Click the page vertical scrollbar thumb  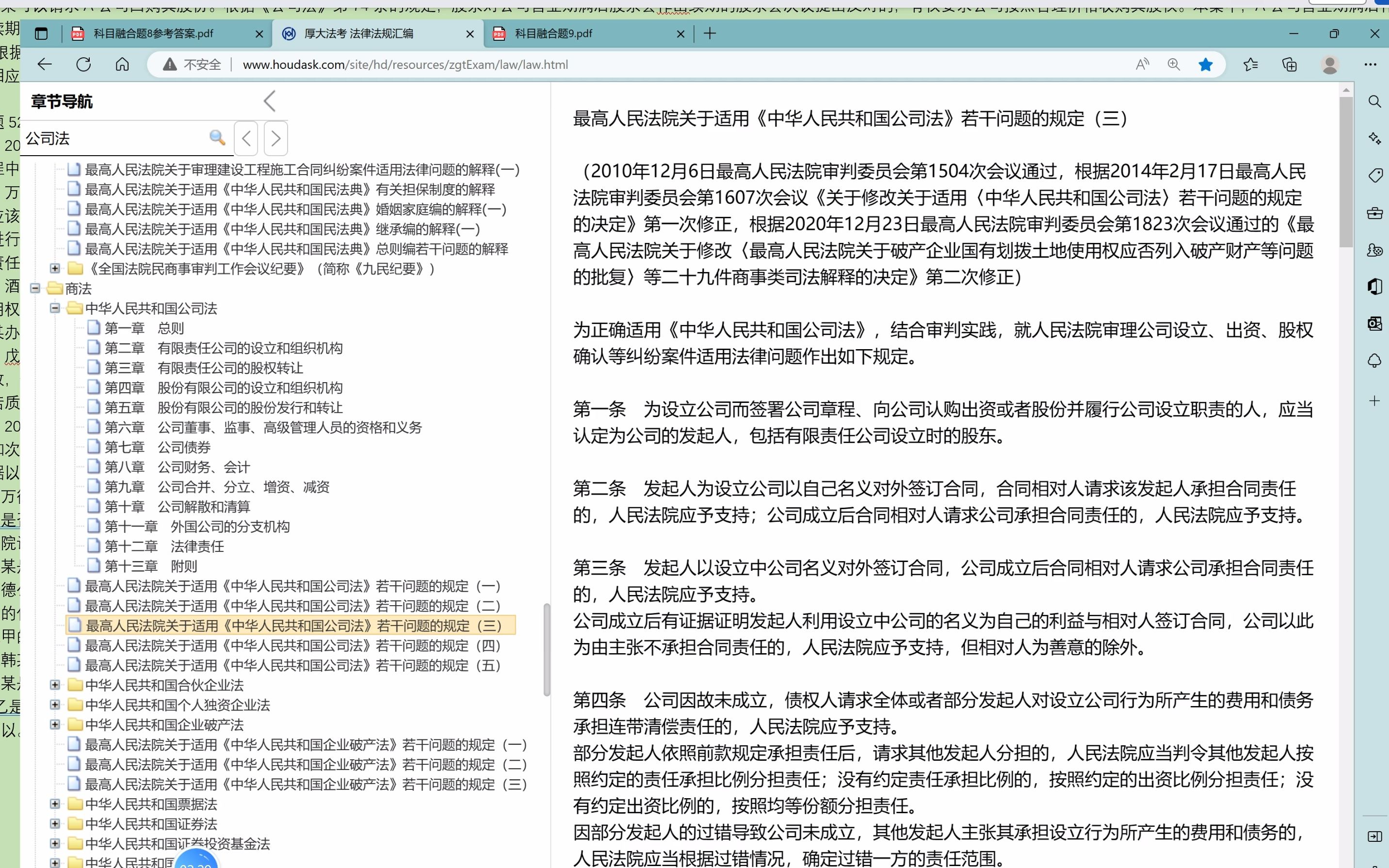tap(1346, 172)
